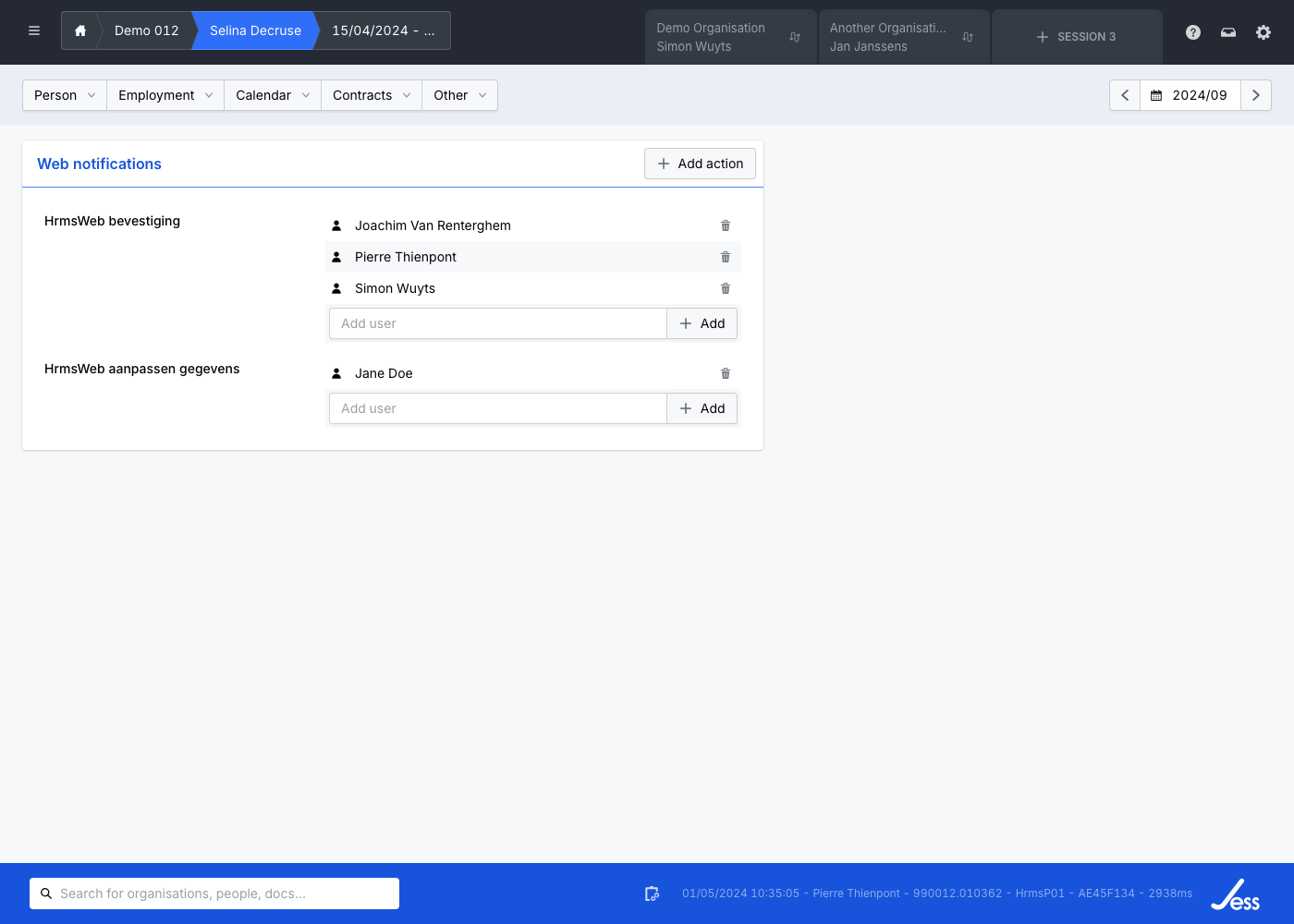Open the inbox tray icon
This screenshot has width=1294, height=924.
pos(1228,32)
